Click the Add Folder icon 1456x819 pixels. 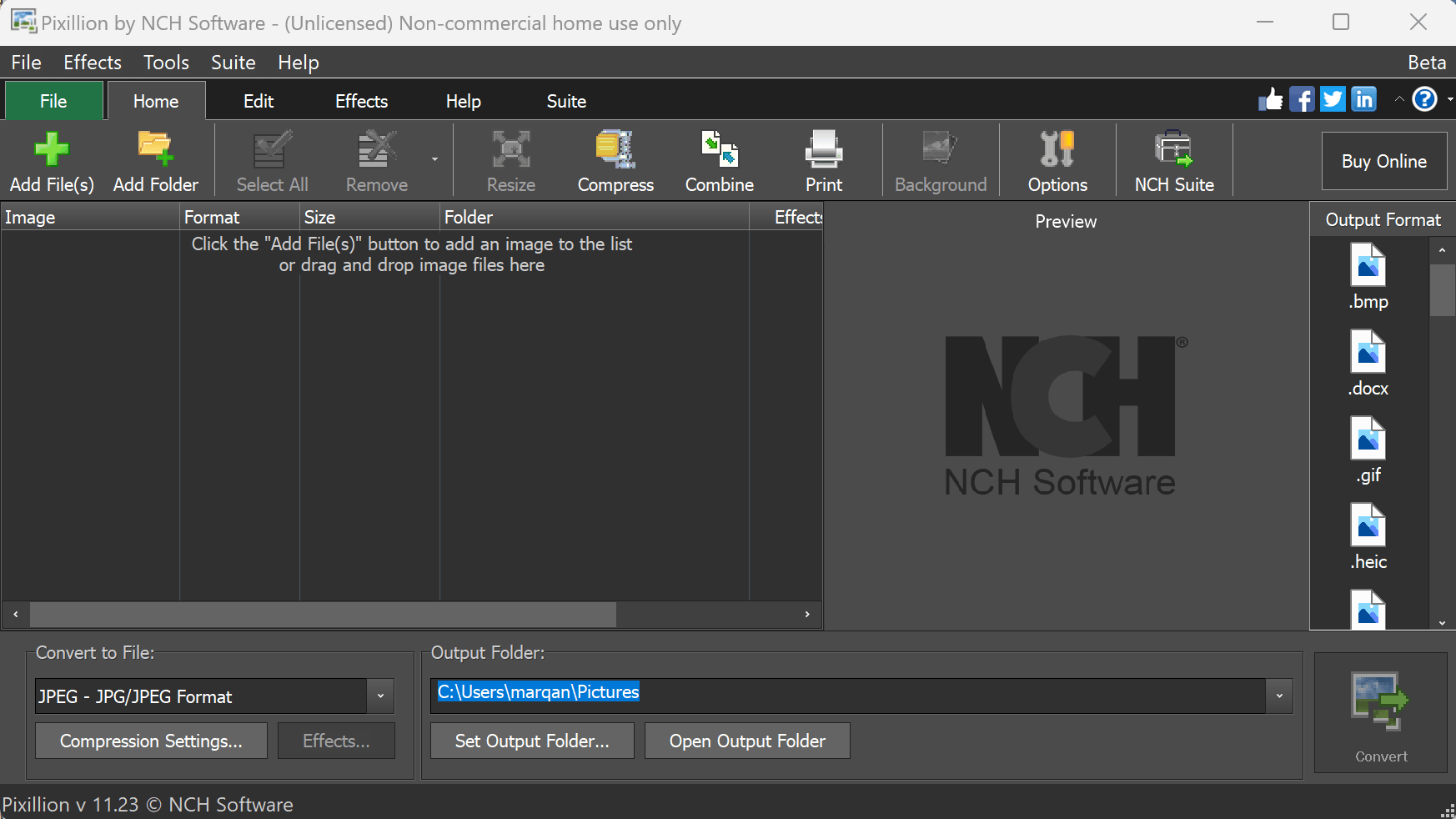[x=155, y=150]
